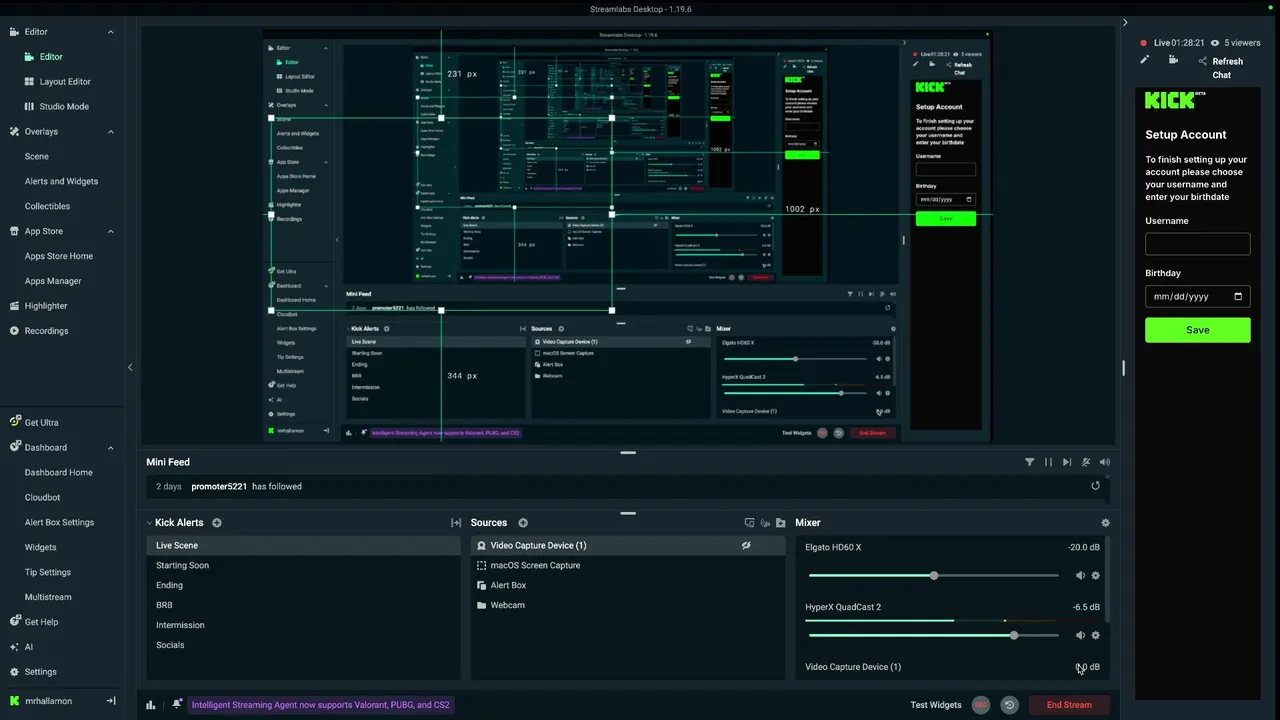Collapse the App Store sidebar section
The height and width of the screenshot is (720, 1280).
point(111,232)
